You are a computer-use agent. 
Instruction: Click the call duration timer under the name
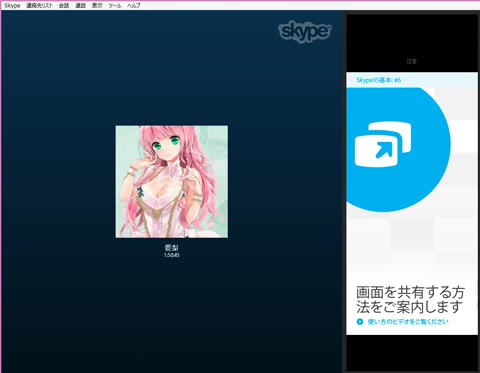click(x=172, y=255)
